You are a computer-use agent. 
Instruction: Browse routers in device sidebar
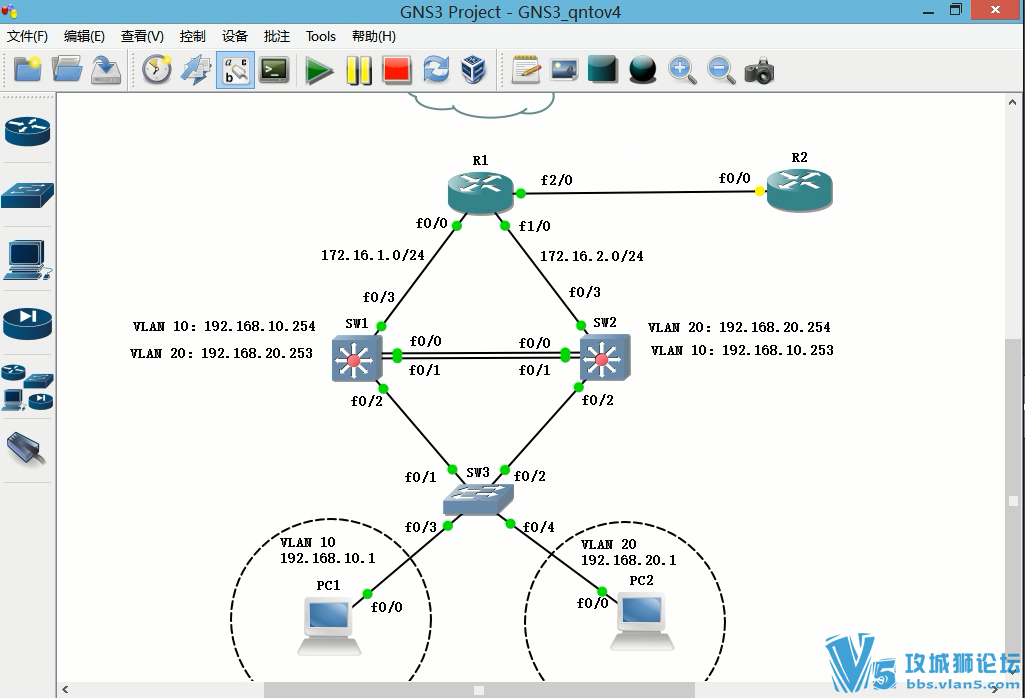[27, 131]
